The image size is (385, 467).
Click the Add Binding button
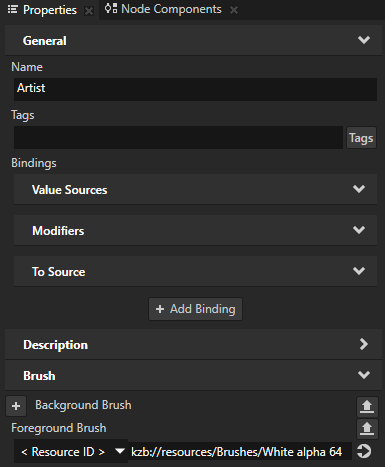point(195,309)
